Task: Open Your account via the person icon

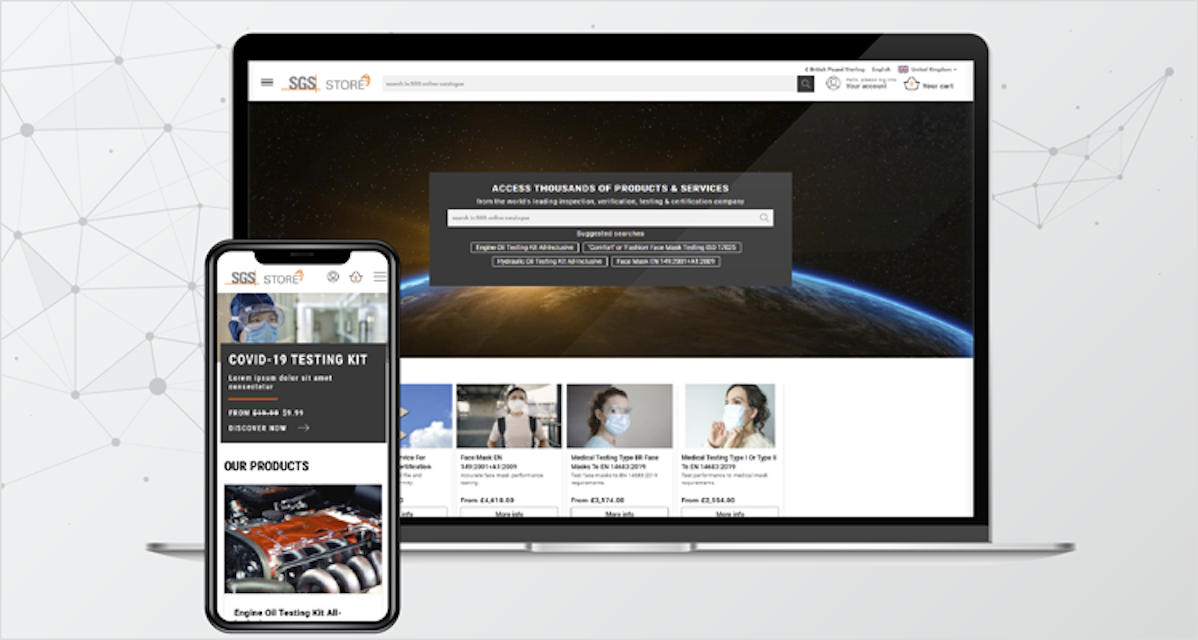Action: 832,84
